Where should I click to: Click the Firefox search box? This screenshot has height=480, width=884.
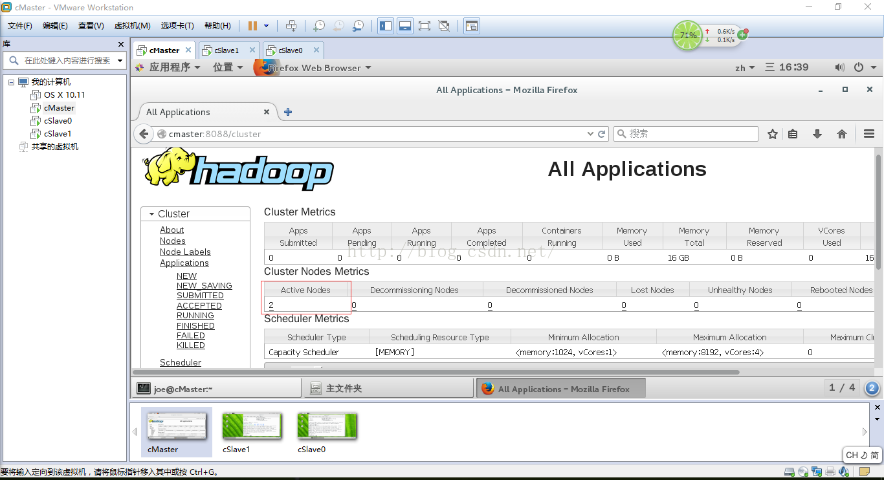point(686,134)
